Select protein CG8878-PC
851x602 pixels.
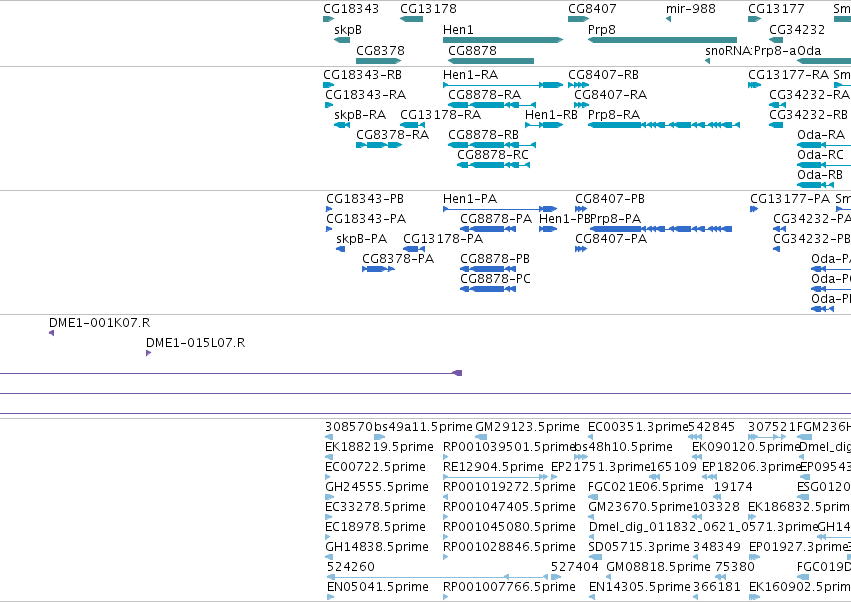pos(488,289)
